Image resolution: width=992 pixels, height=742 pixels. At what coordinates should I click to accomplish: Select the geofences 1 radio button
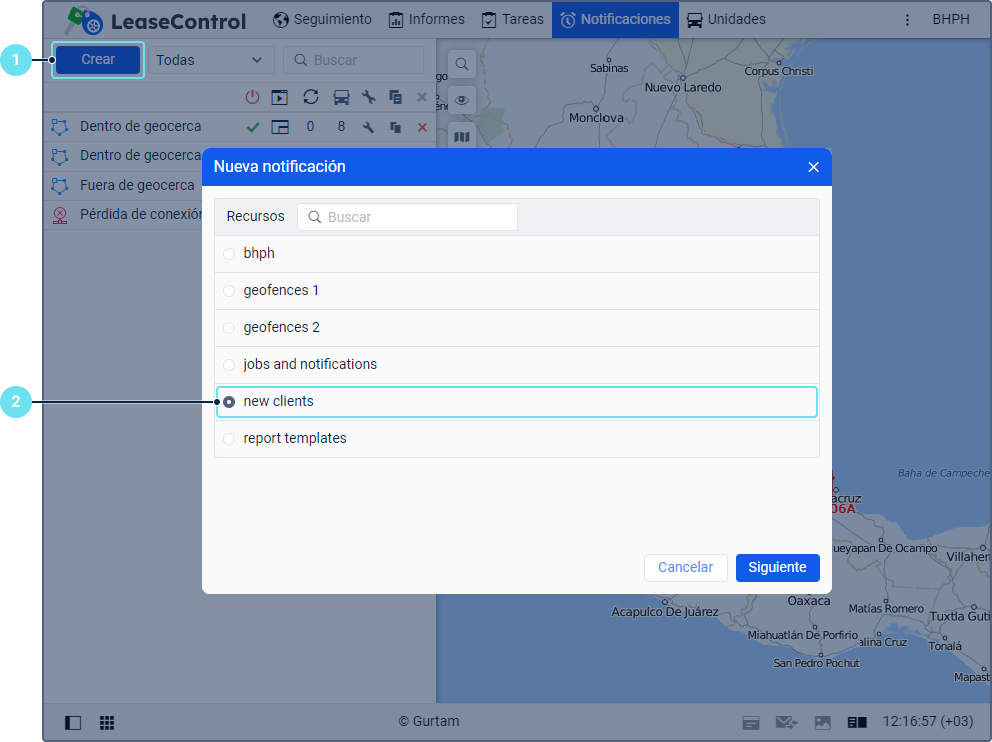point(229,291)
